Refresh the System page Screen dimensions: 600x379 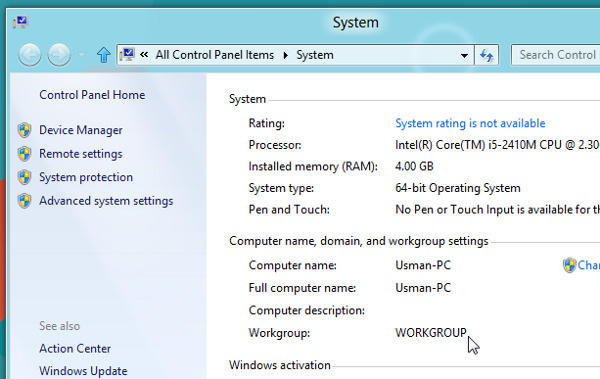click(x=486, y=55)
